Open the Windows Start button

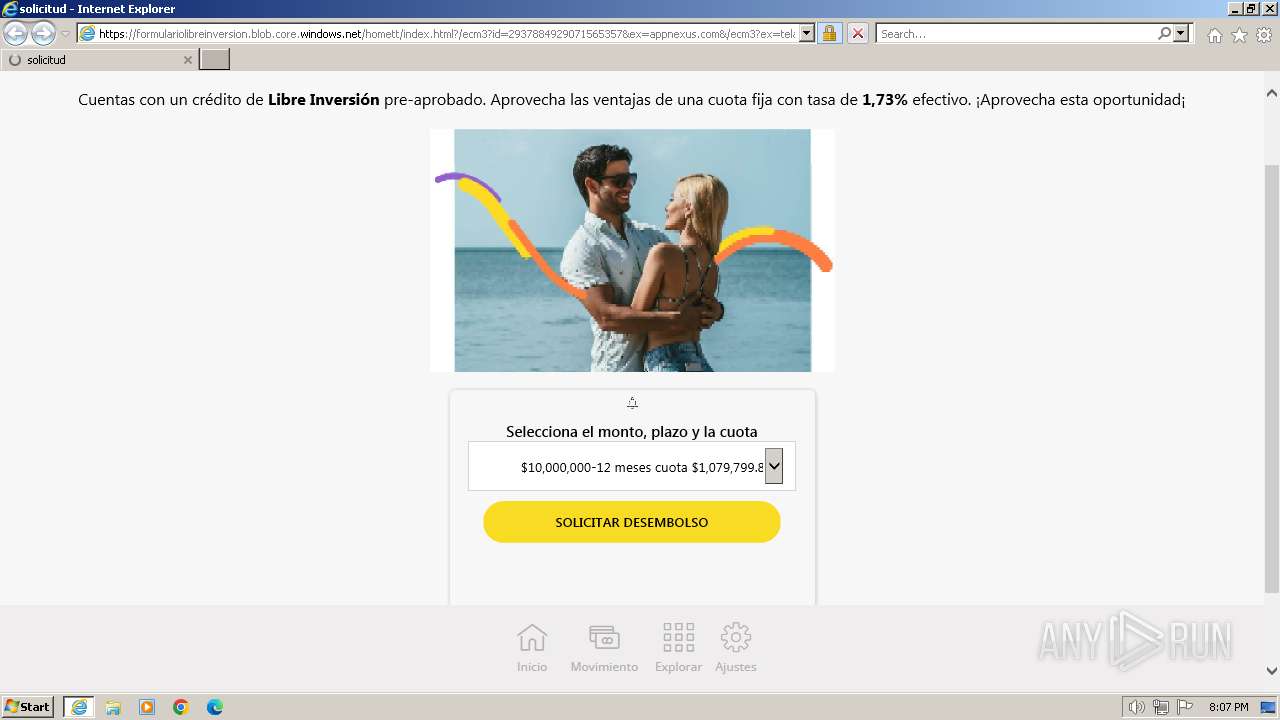(28, 706)
